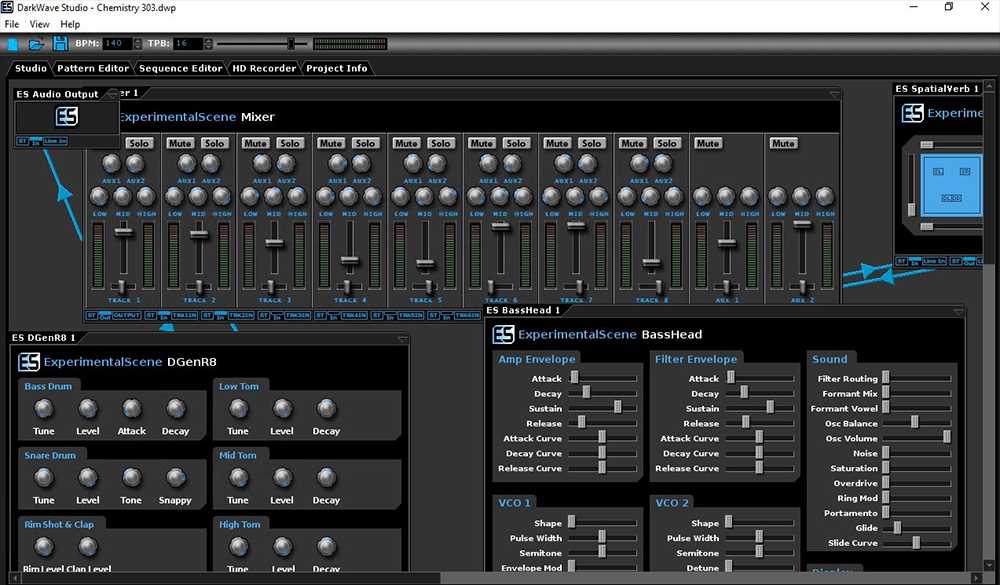Mute Track 1 in the mixer

[x=106, y=143]
